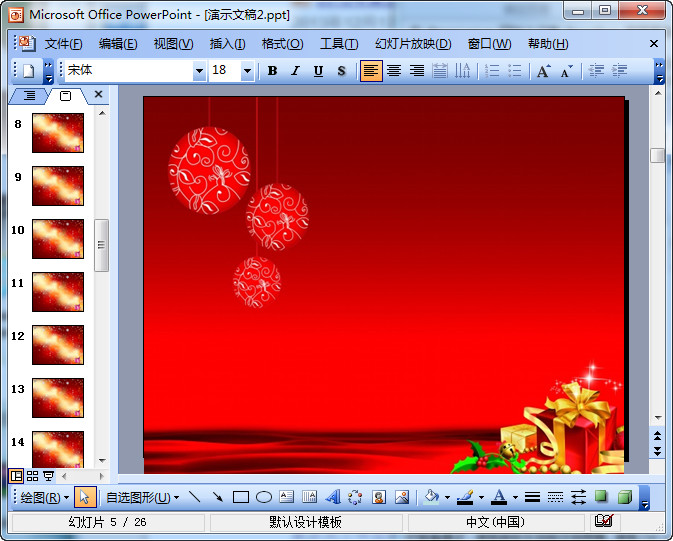The width and height of the screenshot is (673, 541).
Task: Switch to Slide Sorter view
Action: point(33,476)
